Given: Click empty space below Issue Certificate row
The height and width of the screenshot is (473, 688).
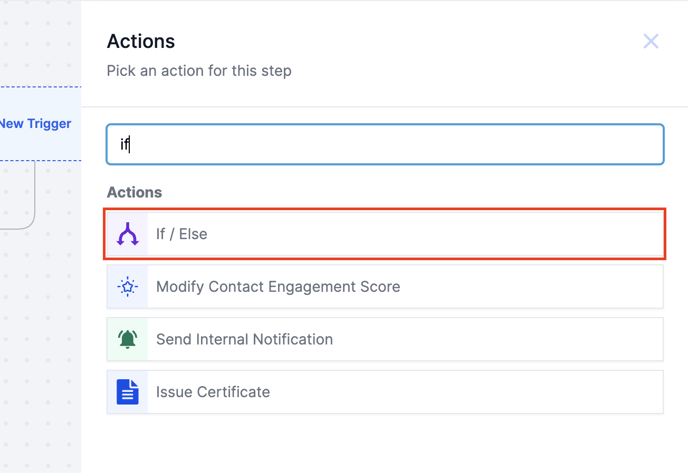Looking at the screenshot, I should click(385, 442).
